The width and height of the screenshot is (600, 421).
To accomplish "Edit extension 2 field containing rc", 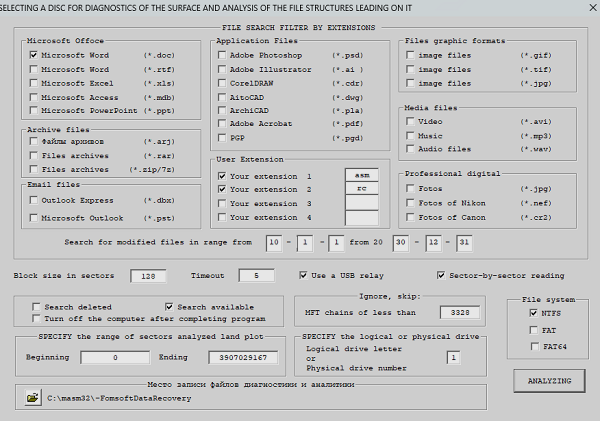I will coord(362,189).
